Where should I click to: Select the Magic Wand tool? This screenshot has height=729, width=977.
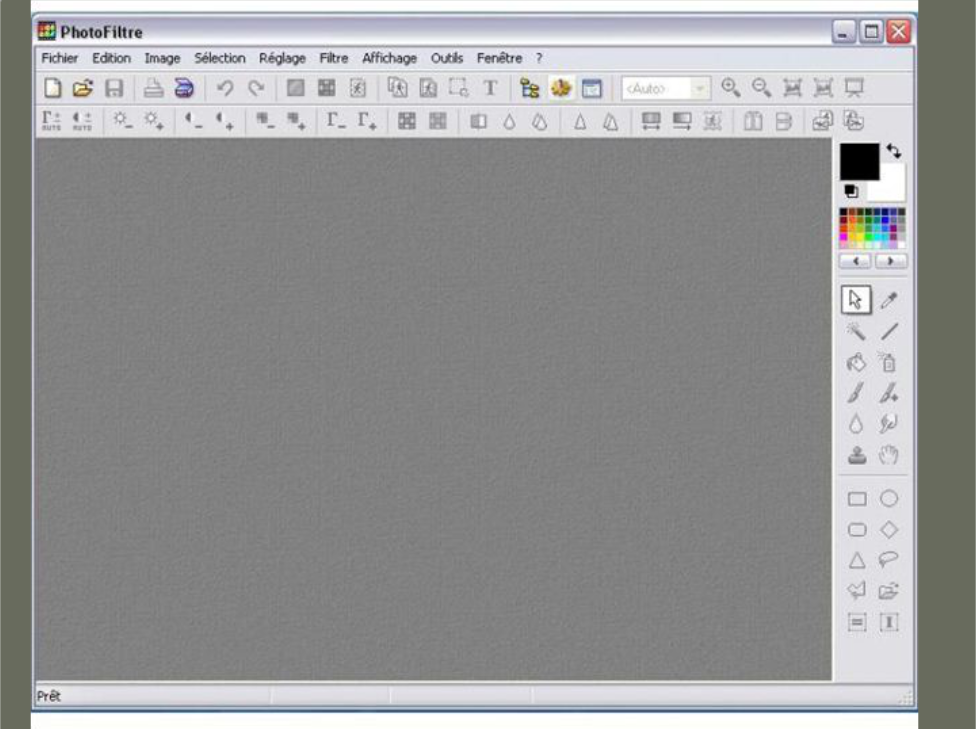point(856,331)
